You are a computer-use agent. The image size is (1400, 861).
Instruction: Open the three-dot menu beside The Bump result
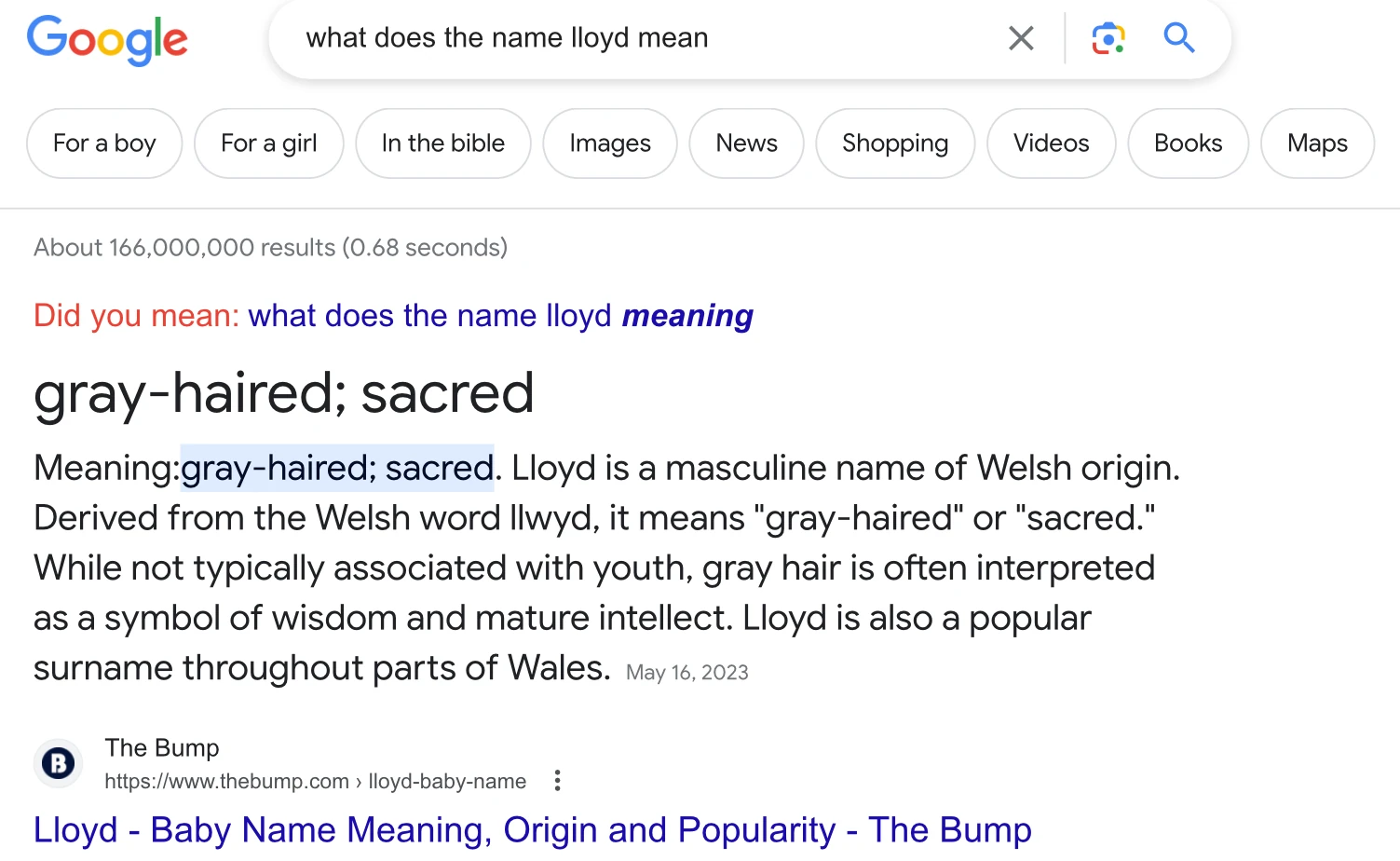(x=557, y=781)
